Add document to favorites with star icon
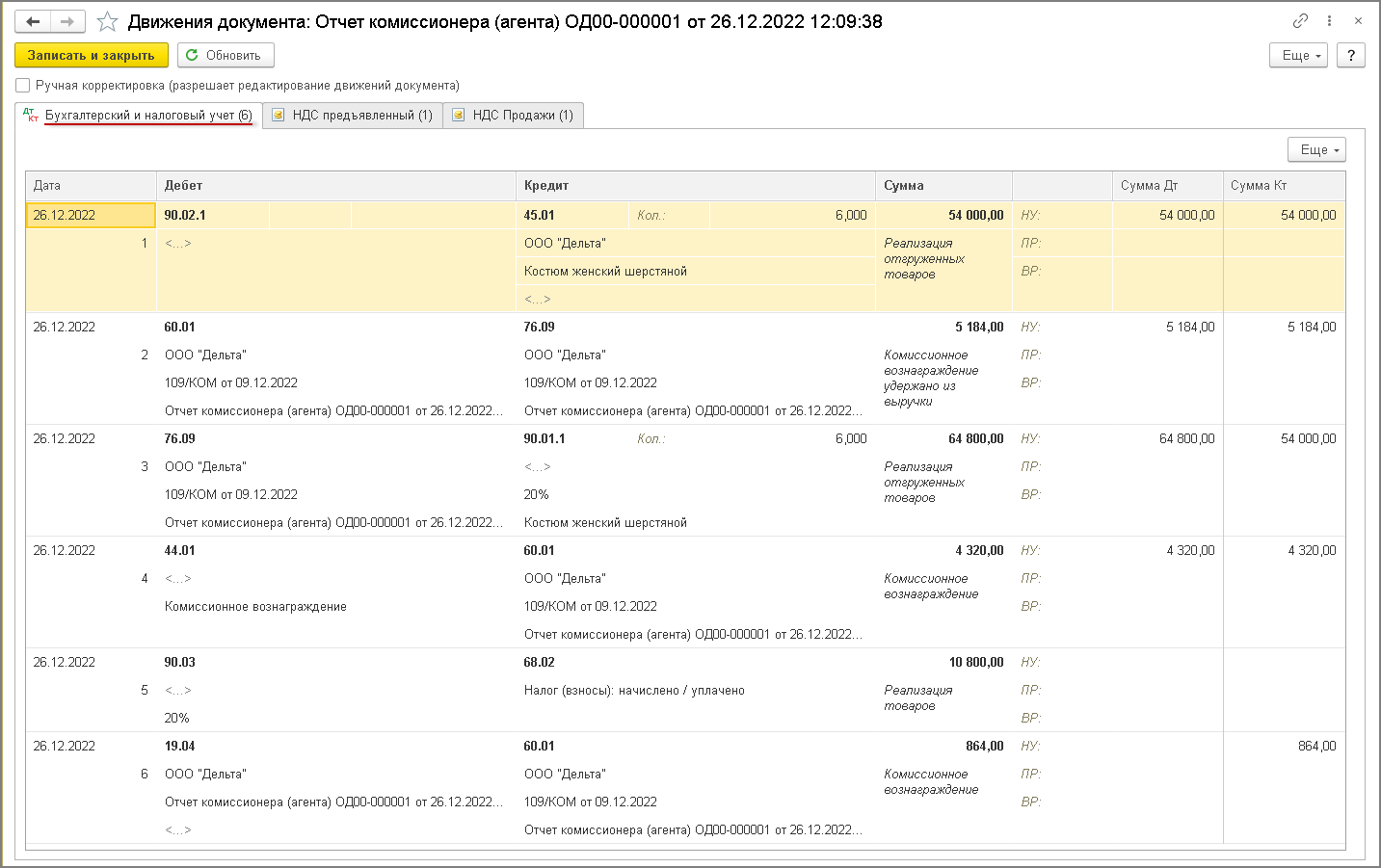The image size is (1381, 868). pyautogui.click(x=108, y=21)
